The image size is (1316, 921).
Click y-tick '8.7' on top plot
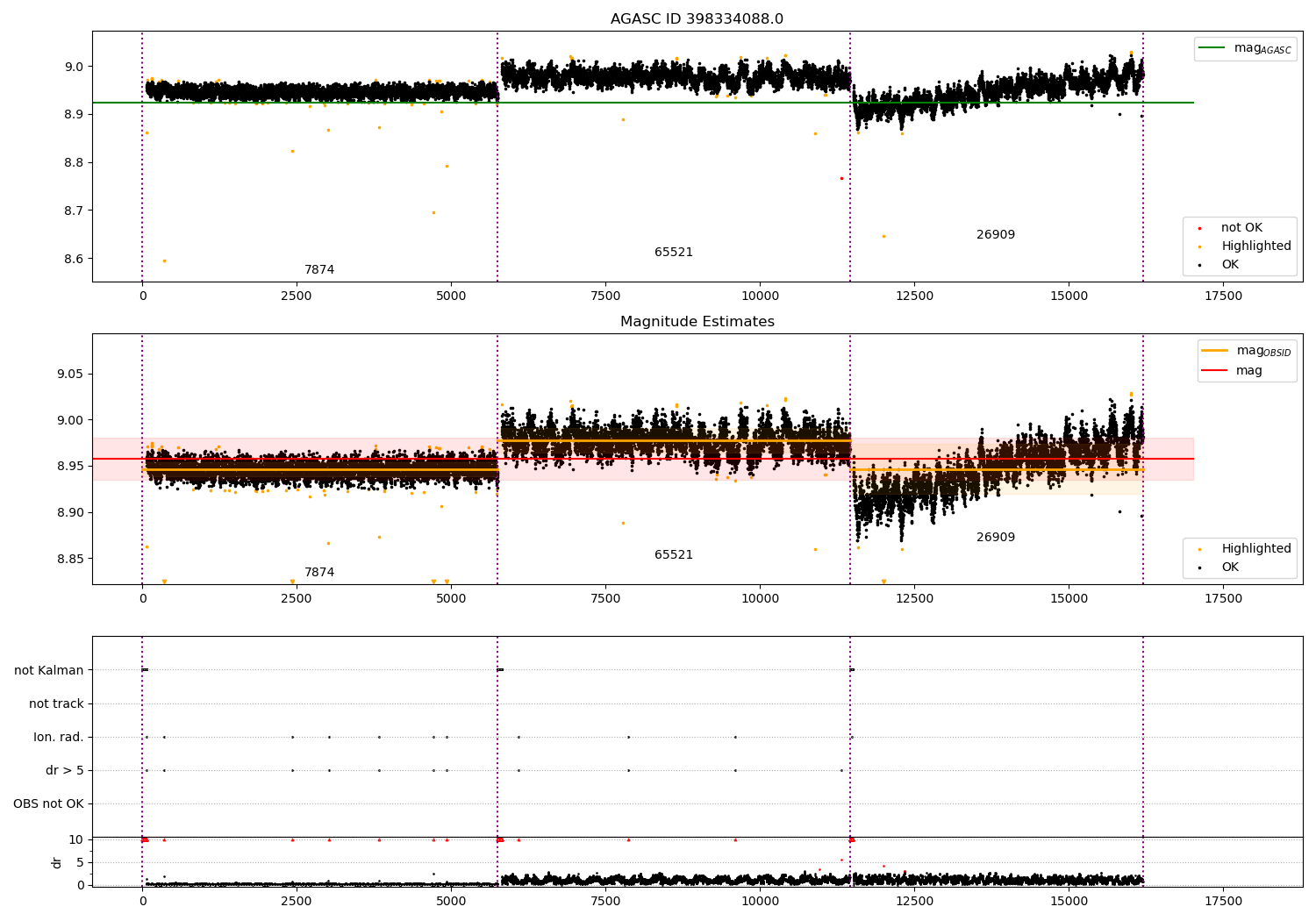pos(74,211)
